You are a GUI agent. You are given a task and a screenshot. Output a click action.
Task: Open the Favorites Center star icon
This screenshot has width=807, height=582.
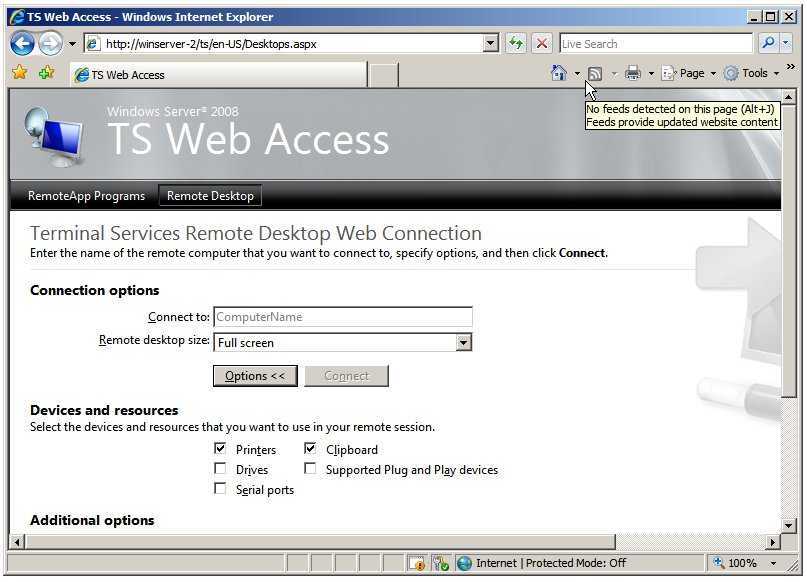(x=20, y=73)
